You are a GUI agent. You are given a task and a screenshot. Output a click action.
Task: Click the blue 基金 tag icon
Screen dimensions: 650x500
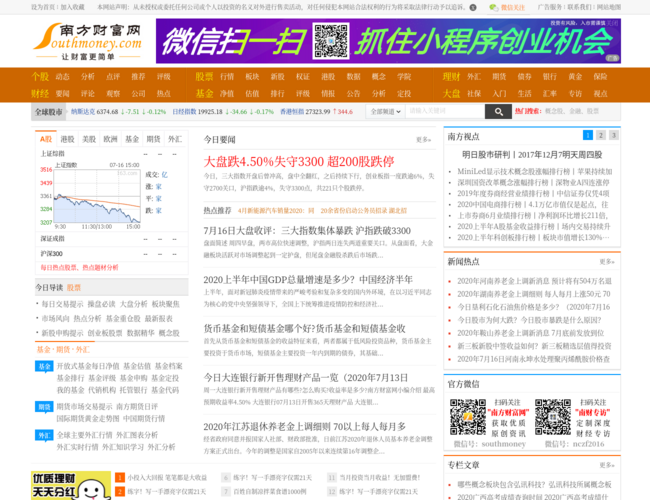(44, 367)
